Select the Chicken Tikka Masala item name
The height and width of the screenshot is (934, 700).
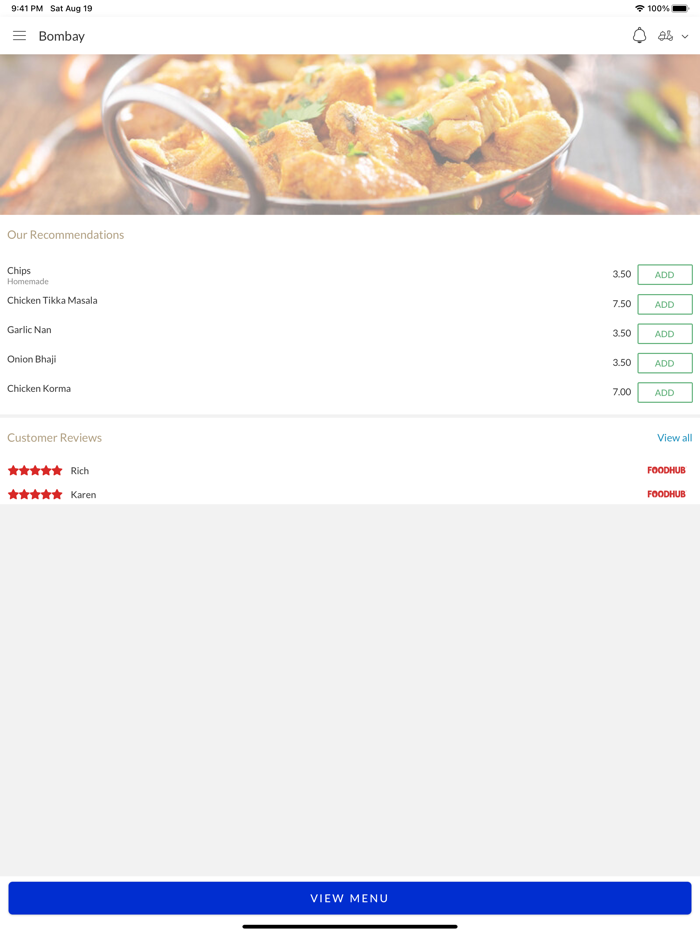point(52,301)
